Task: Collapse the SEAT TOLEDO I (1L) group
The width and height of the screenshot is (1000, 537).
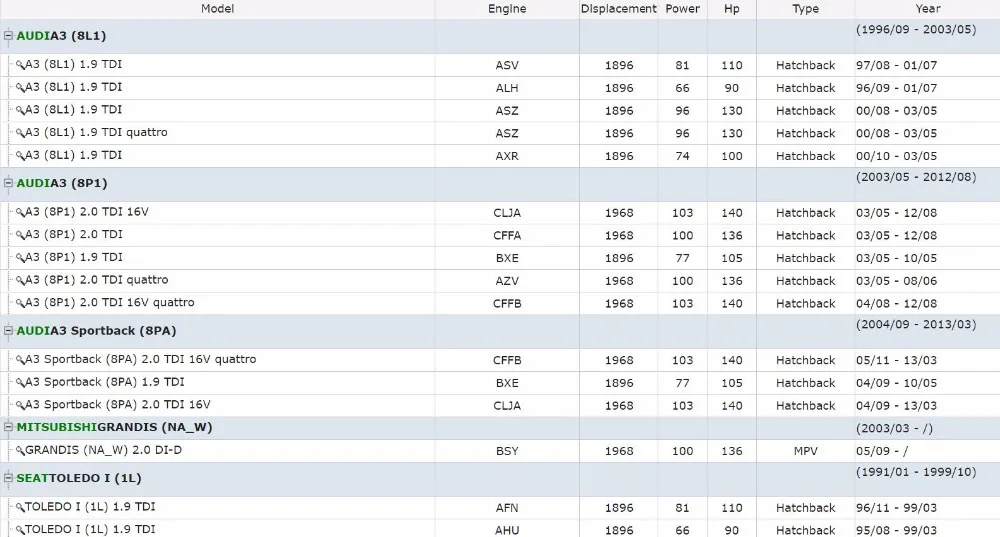Action: [x=8, y=478]
